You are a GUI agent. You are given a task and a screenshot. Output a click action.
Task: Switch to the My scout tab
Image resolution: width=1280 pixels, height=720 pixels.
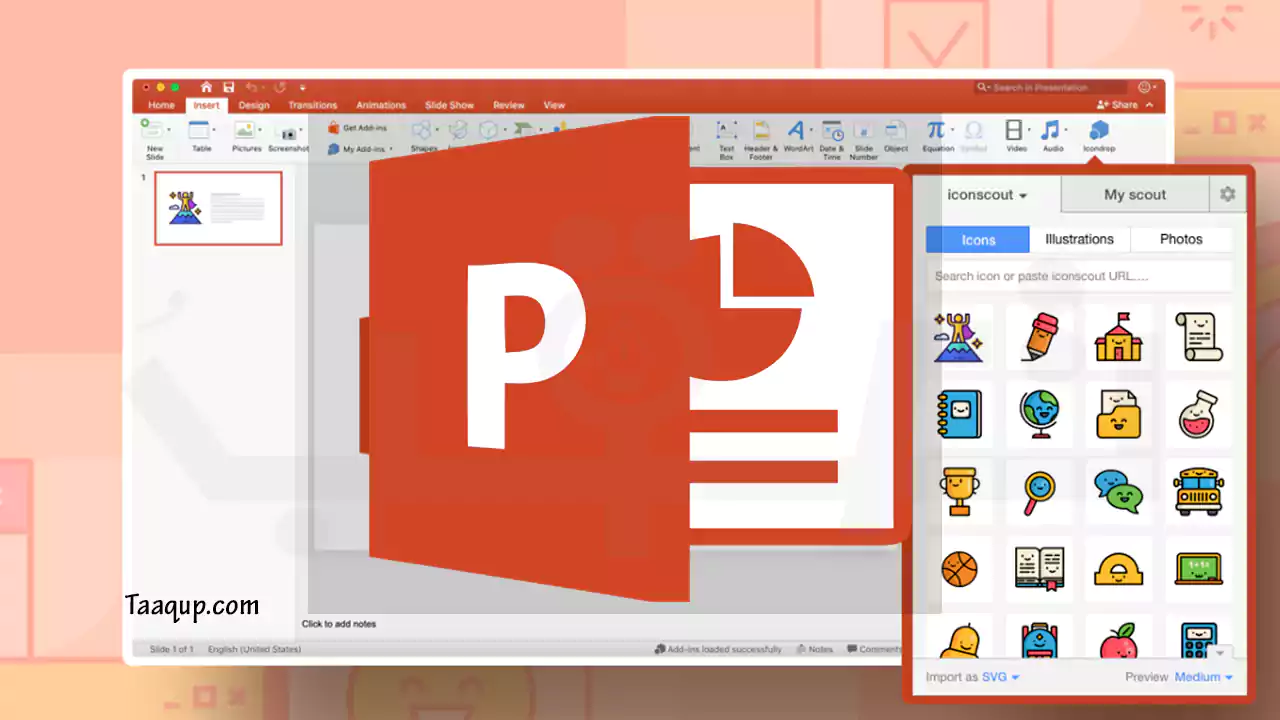(x=1135, y=195)
